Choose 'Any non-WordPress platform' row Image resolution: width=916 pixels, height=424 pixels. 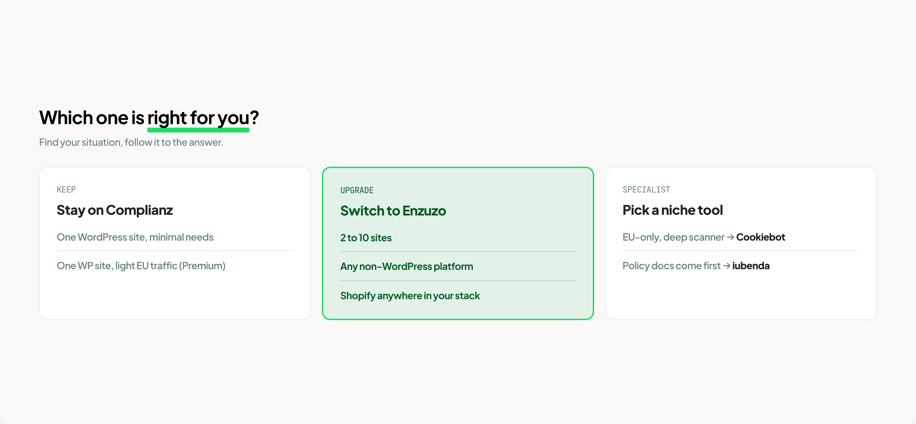(458, 266)
